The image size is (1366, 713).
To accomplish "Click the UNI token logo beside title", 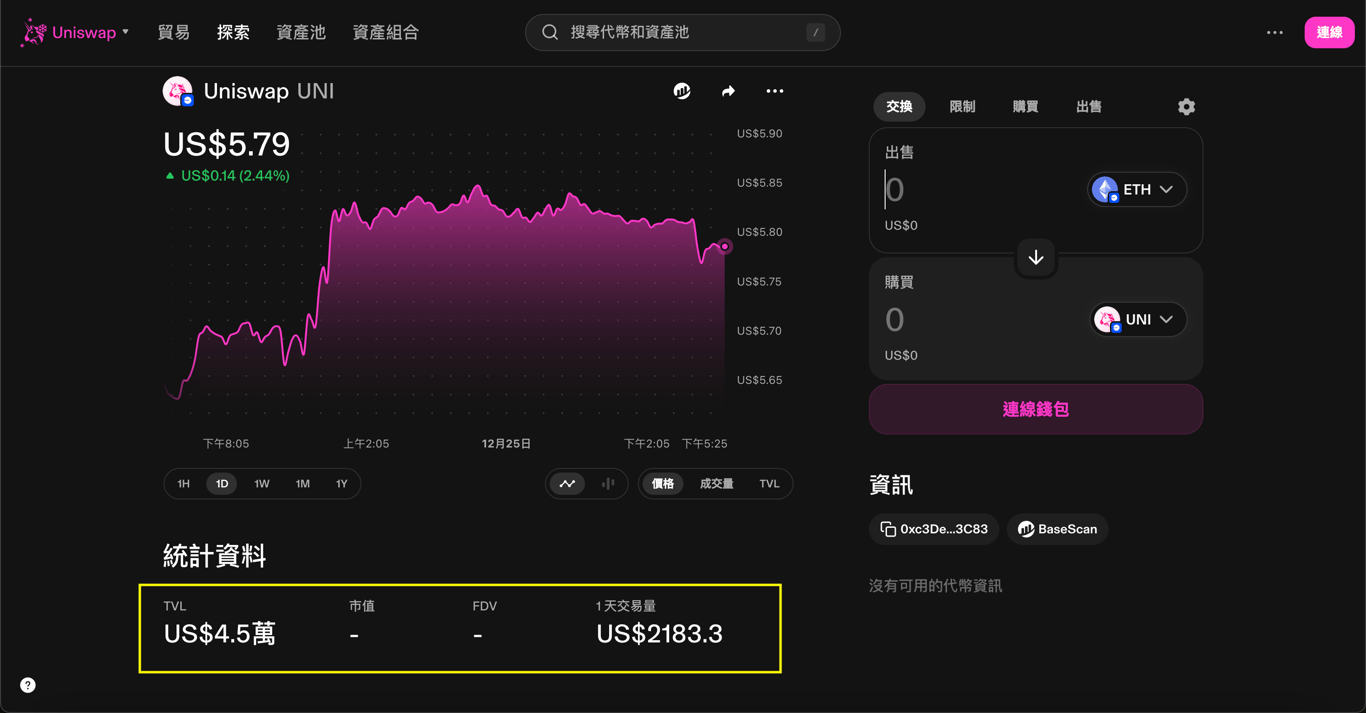I will click(x=178, y=91).
